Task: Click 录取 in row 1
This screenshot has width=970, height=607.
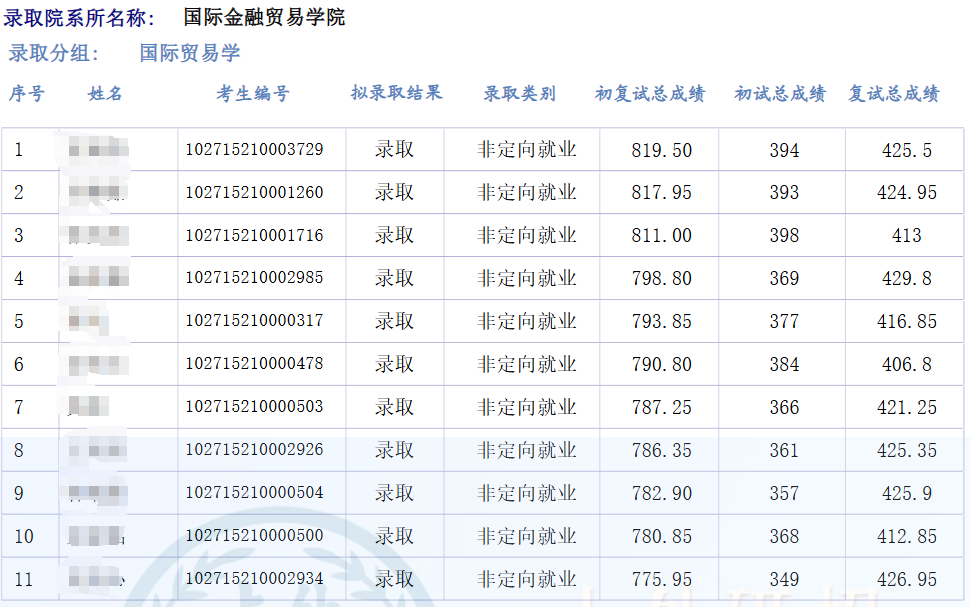Action: 394,149
